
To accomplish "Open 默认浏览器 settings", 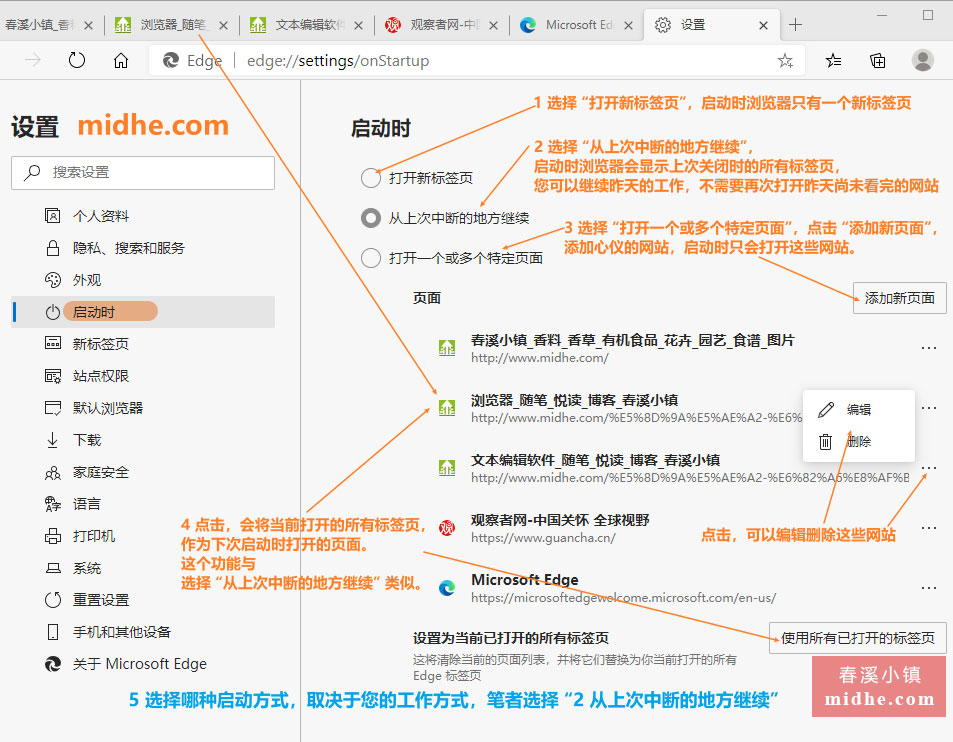I will click(x=143, y=408).
